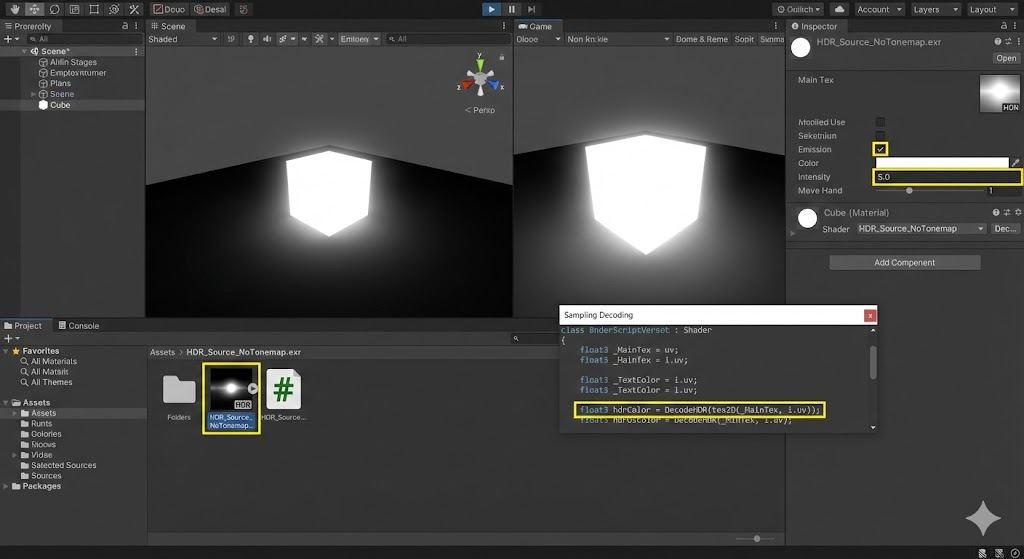Open the custom editor tools icon
The image size is (1024, 559).
134,9
